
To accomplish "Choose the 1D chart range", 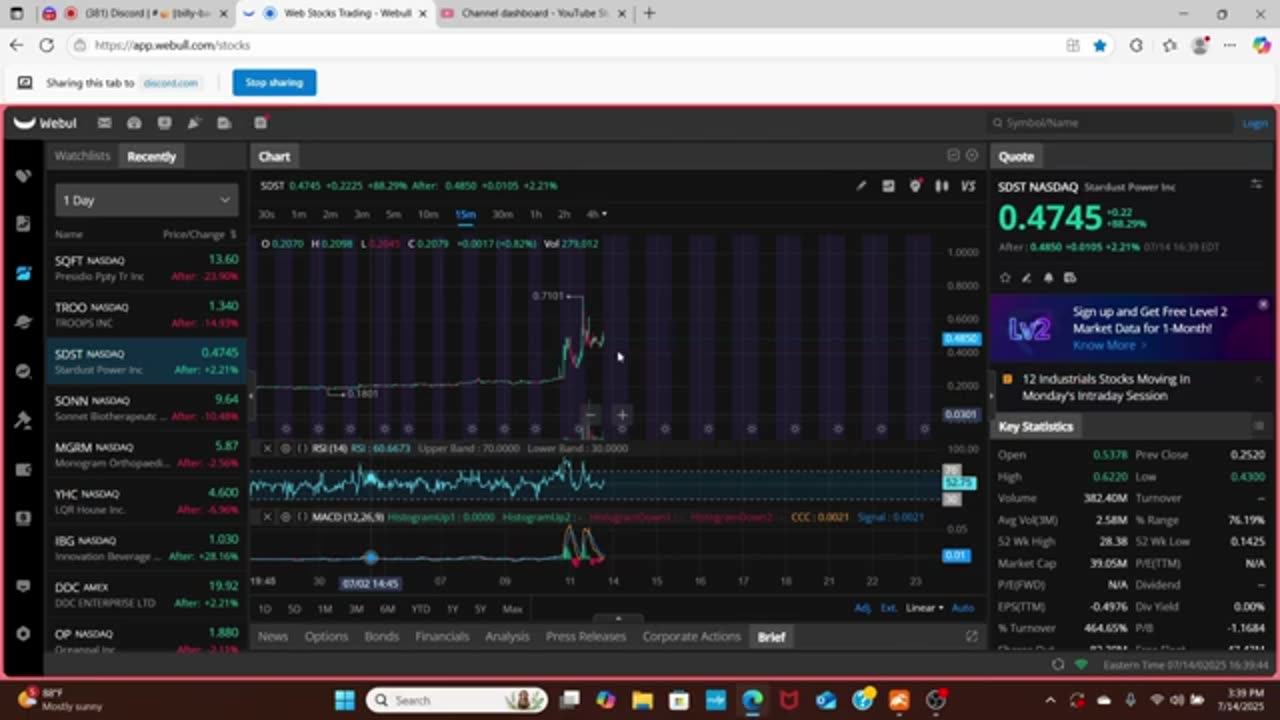I will (x=265, y=609).
